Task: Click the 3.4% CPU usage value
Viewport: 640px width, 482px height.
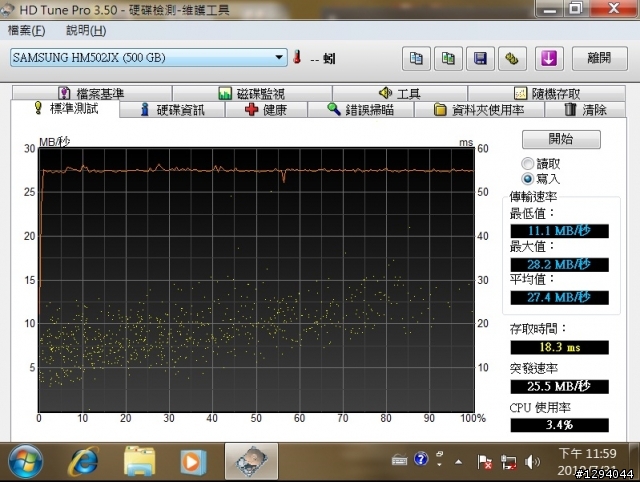Action: tap(560, 425)
